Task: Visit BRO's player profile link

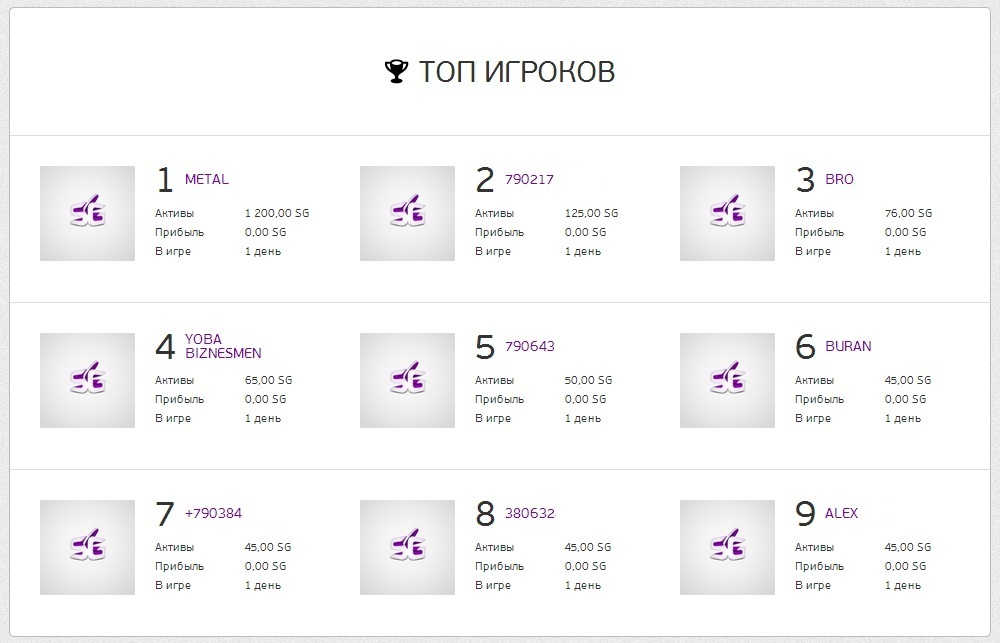Action: point(839,179)
